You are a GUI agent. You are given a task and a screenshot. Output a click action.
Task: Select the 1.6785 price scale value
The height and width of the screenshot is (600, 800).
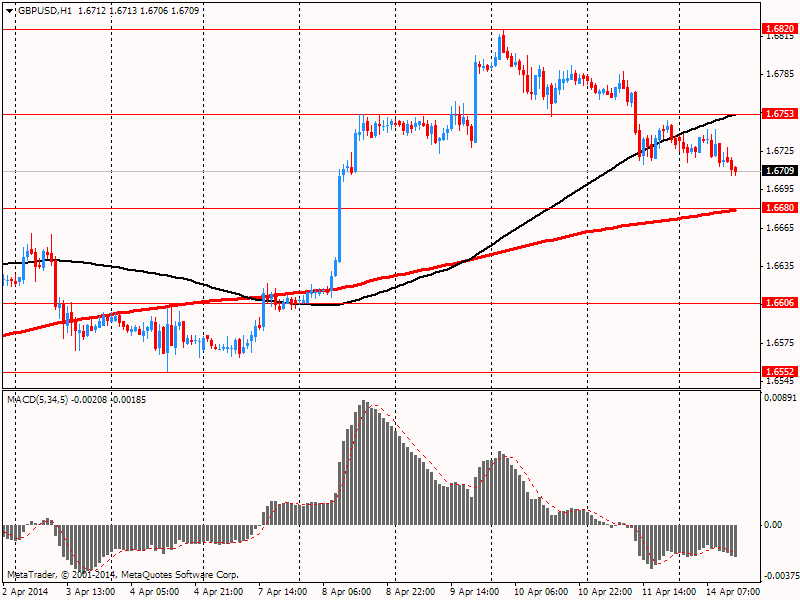781,74
